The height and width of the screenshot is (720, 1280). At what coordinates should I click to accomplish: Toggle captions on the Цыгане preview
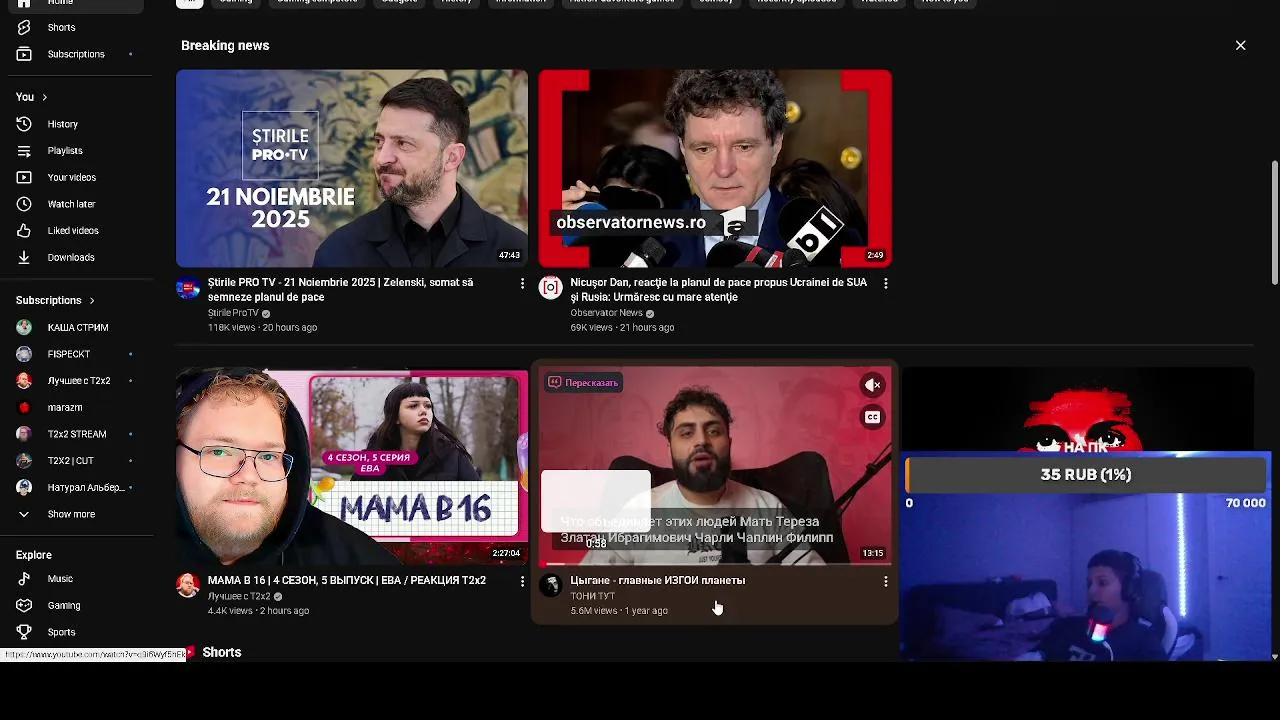point(873,417)
